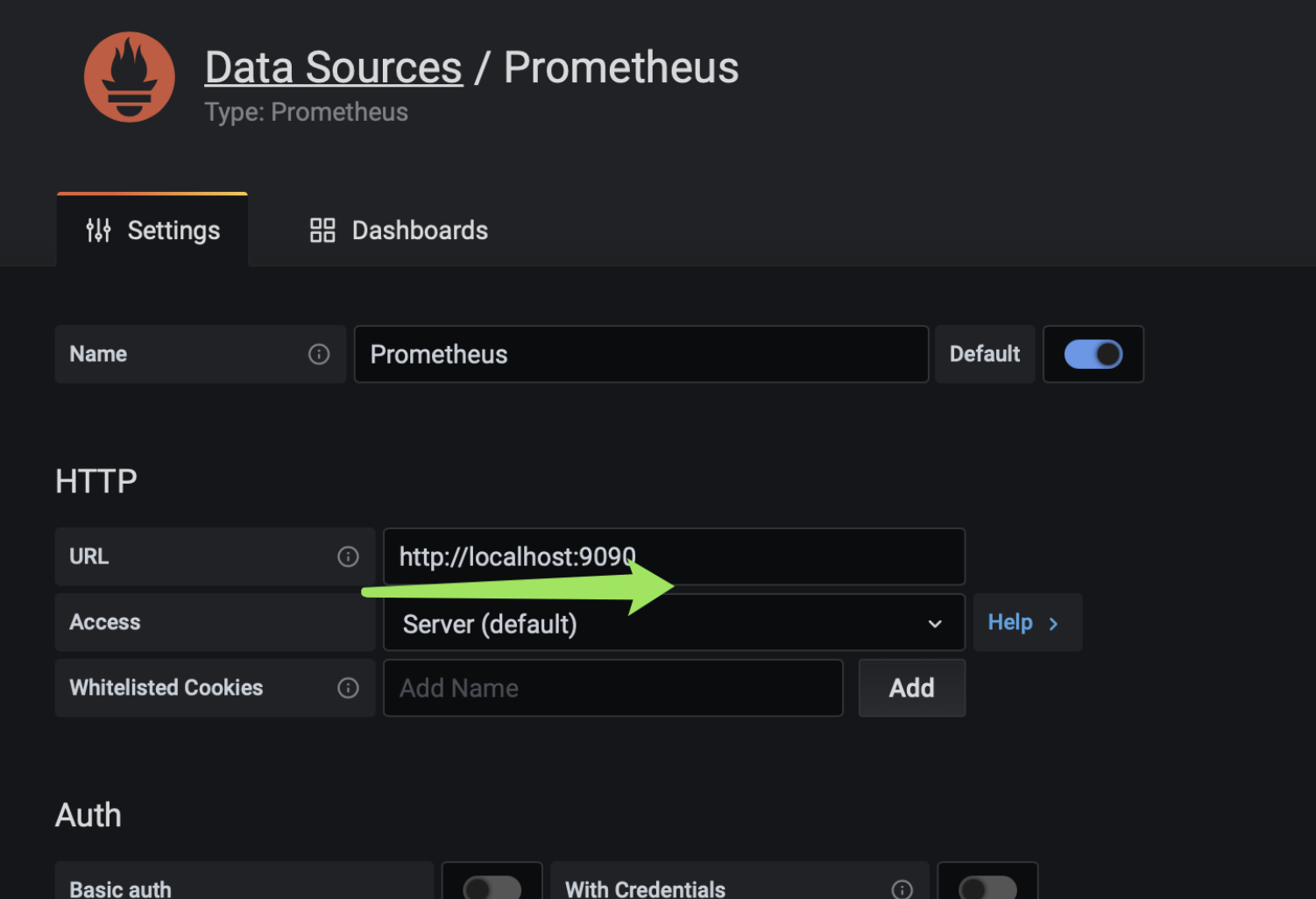Click the Add Name cookie input field
The image size is (1316, 899).
pos(612,688)
